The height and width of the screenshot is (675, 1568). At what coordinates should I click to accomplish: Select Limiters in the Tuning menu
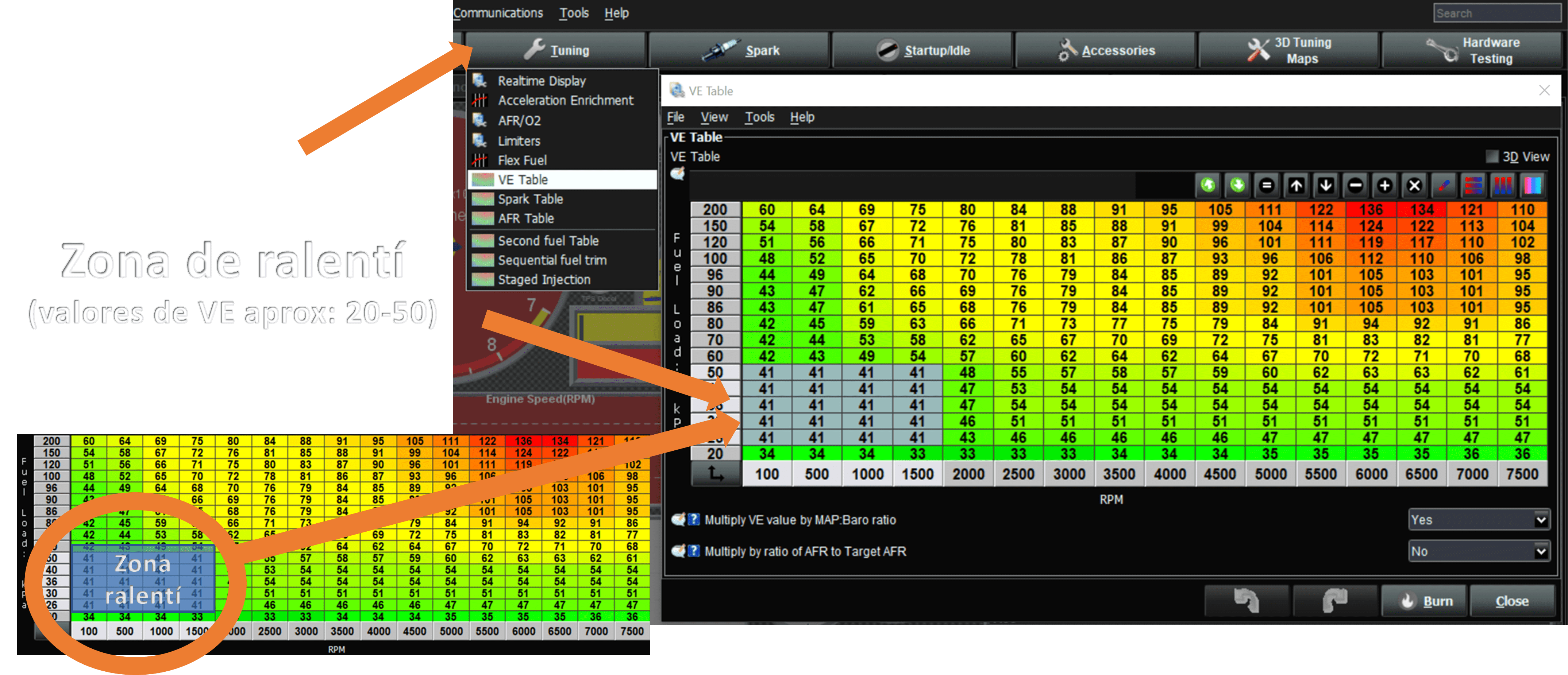coord(562,140)
